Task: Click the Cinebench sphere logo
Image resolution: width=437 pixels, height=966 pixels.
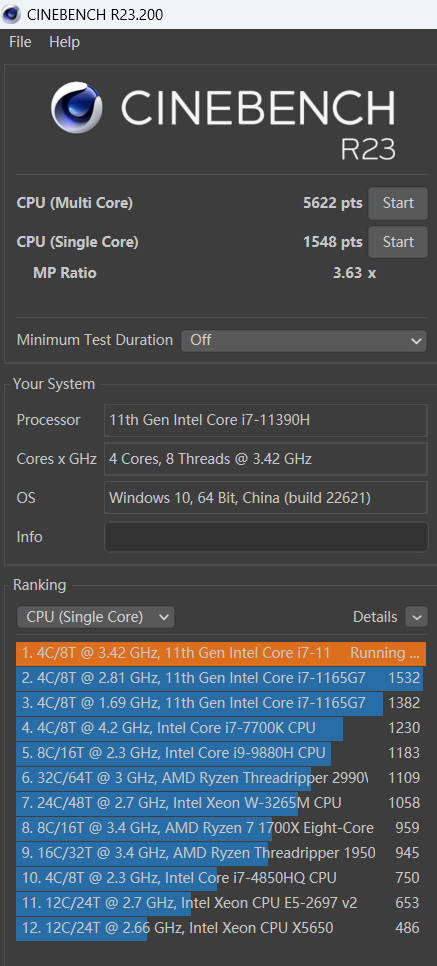Action: [76, 108]
